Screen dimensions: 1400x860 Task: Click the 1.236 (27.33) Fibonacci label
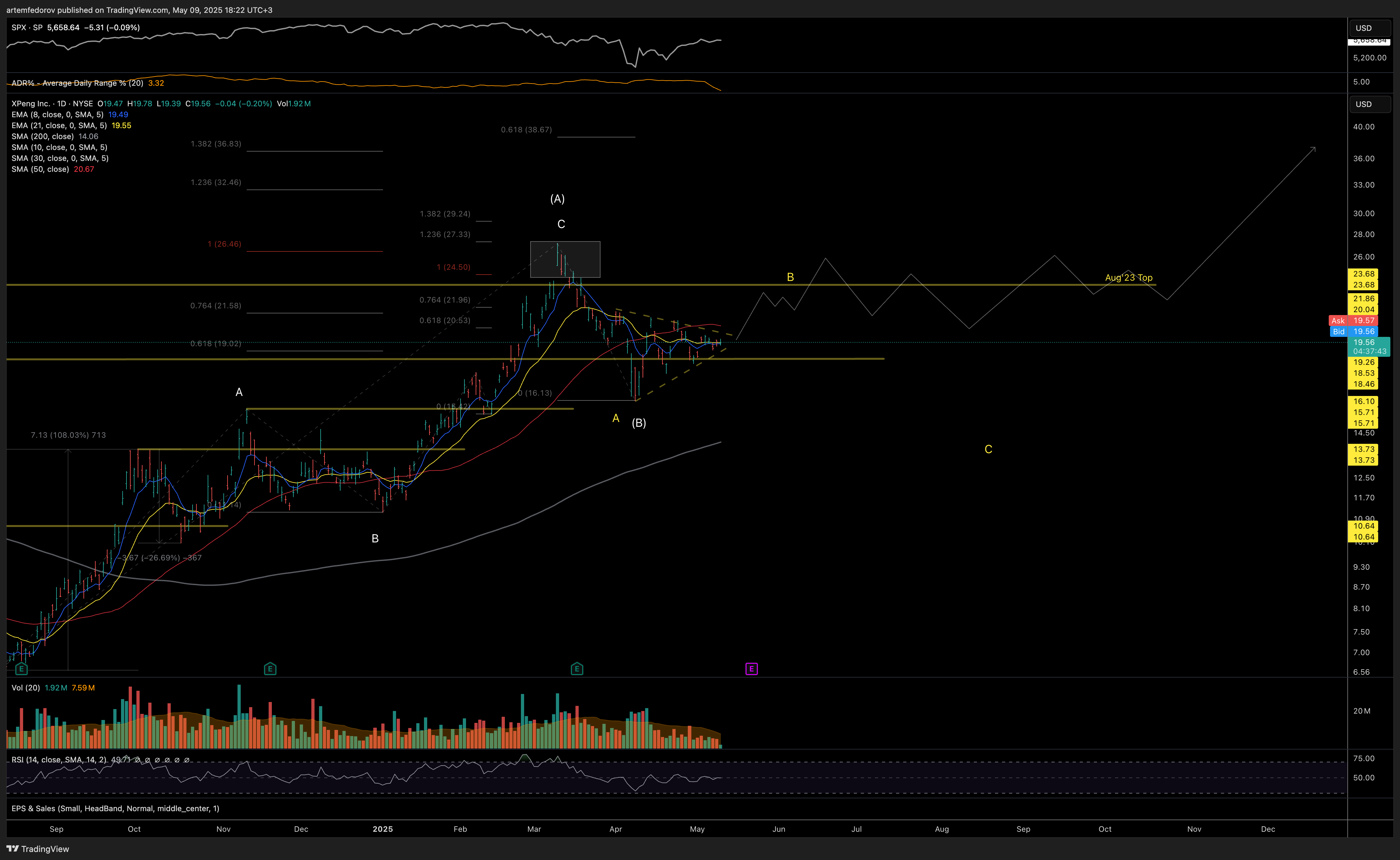(445, 234)
